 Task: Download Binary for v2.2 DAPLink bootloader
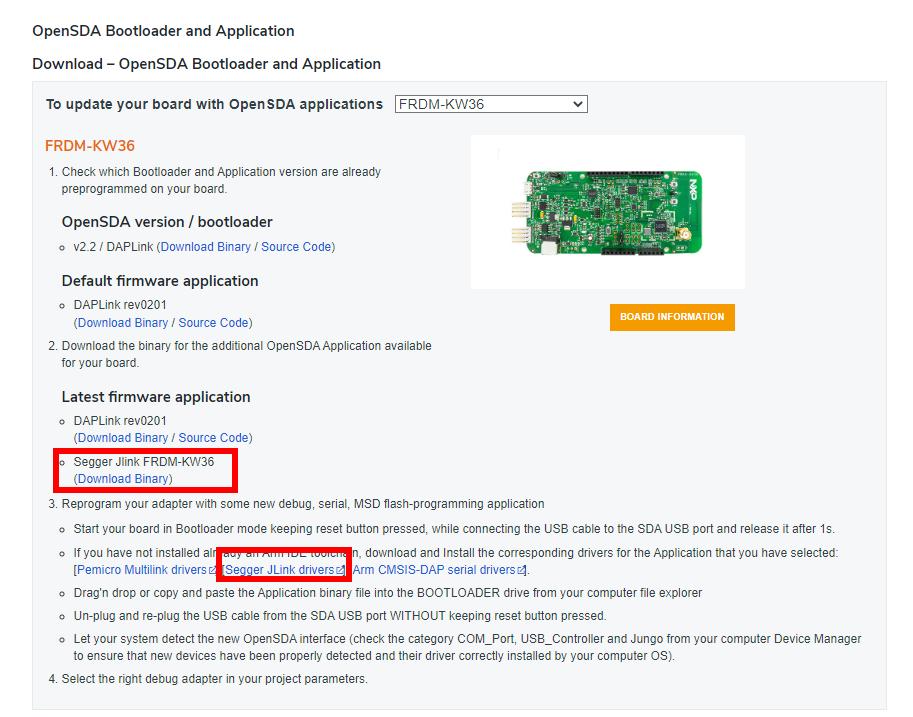[206, 247]
